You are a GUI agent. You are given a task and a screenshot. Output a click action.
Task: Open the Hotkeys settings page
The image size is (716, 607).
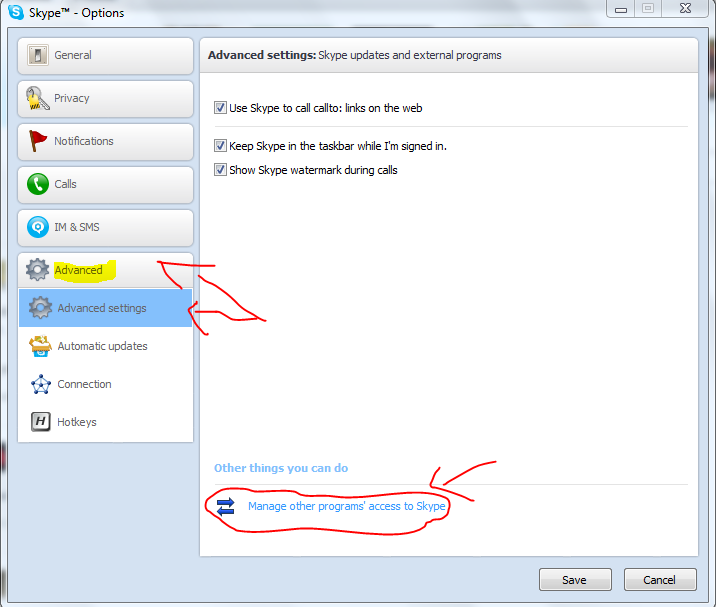(x=105, y=422)
